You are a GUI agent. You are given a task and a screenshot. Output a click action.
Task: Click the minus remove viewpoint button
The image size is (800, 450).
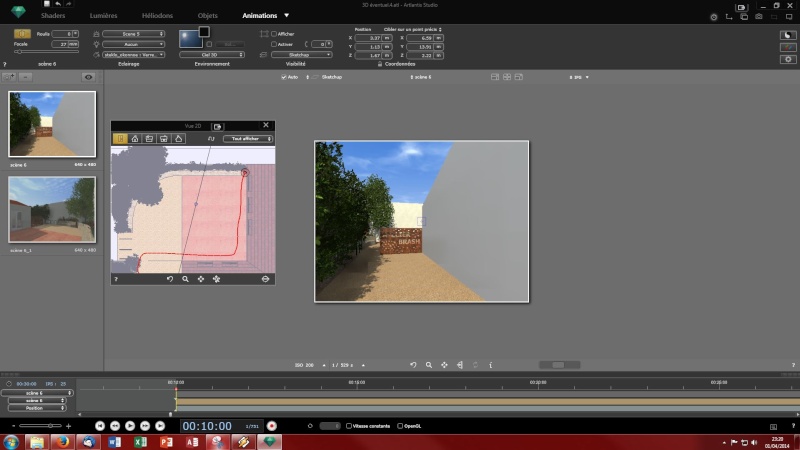[x=26, y=77]
